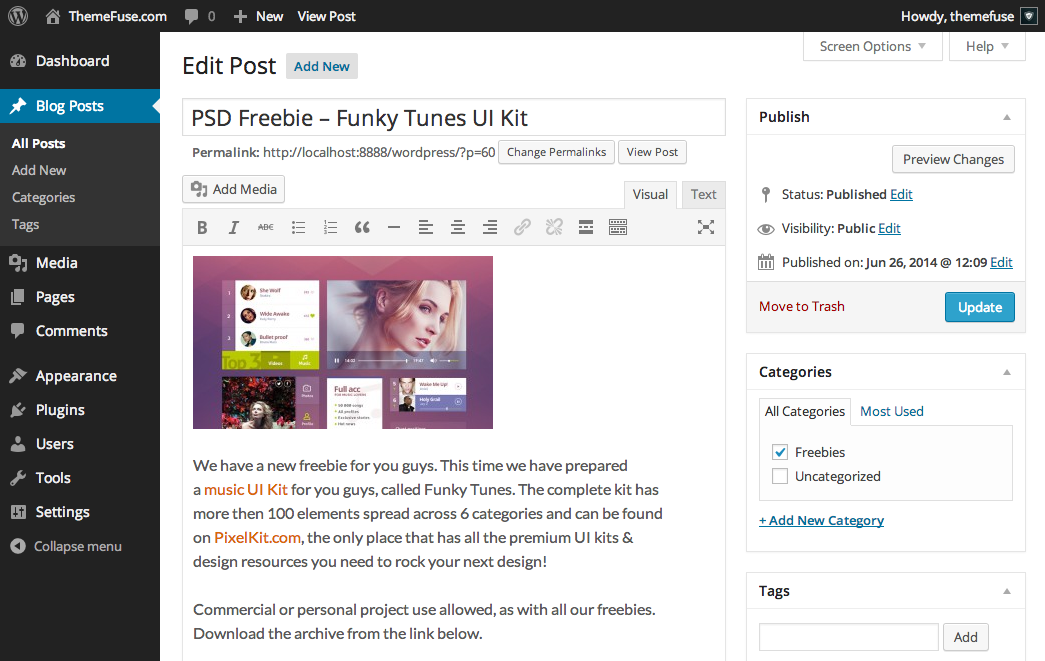Align text left

tap(426, 228)
